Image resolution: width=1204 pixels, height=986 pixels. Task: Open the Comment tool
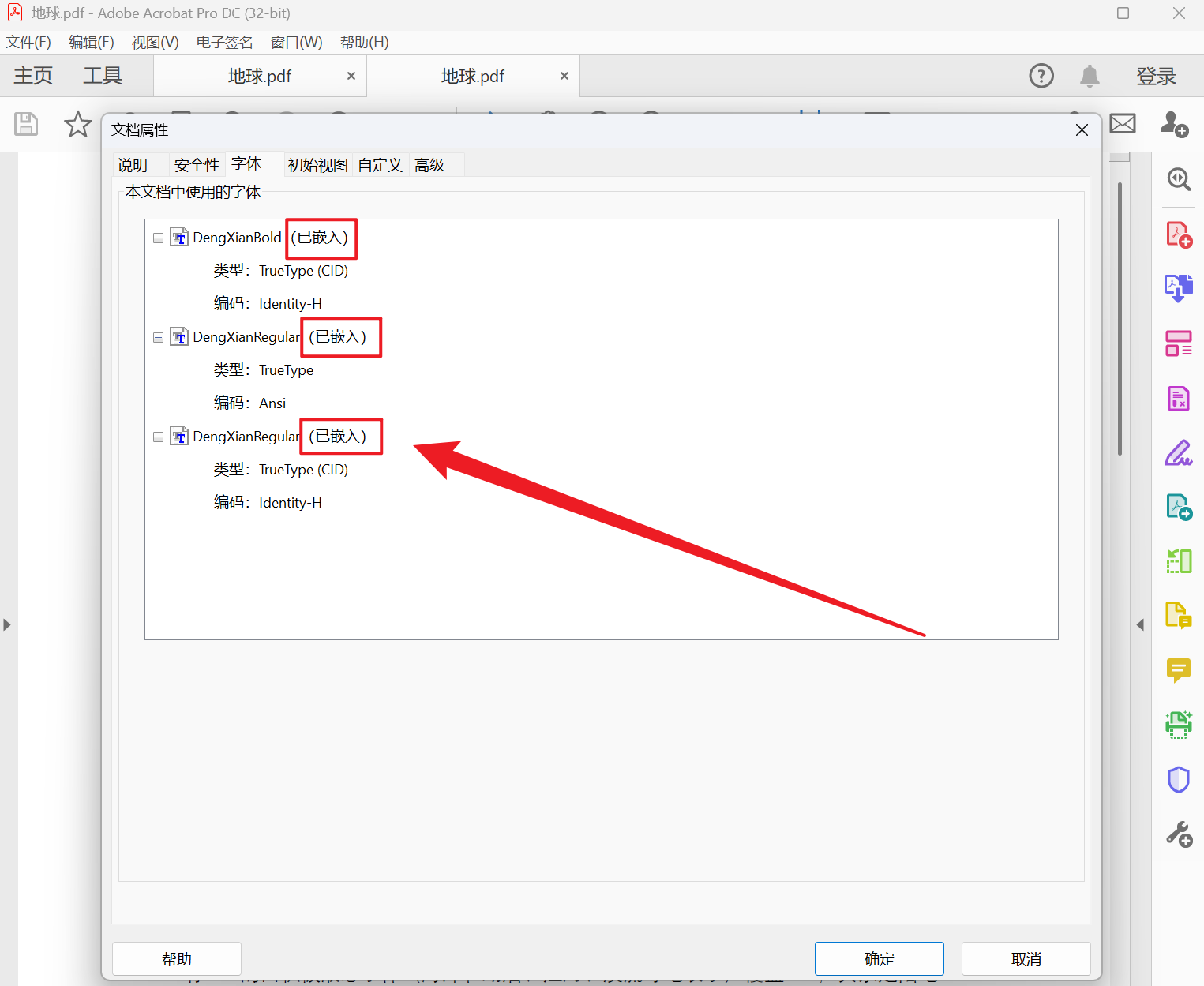tap(1178, 670)
